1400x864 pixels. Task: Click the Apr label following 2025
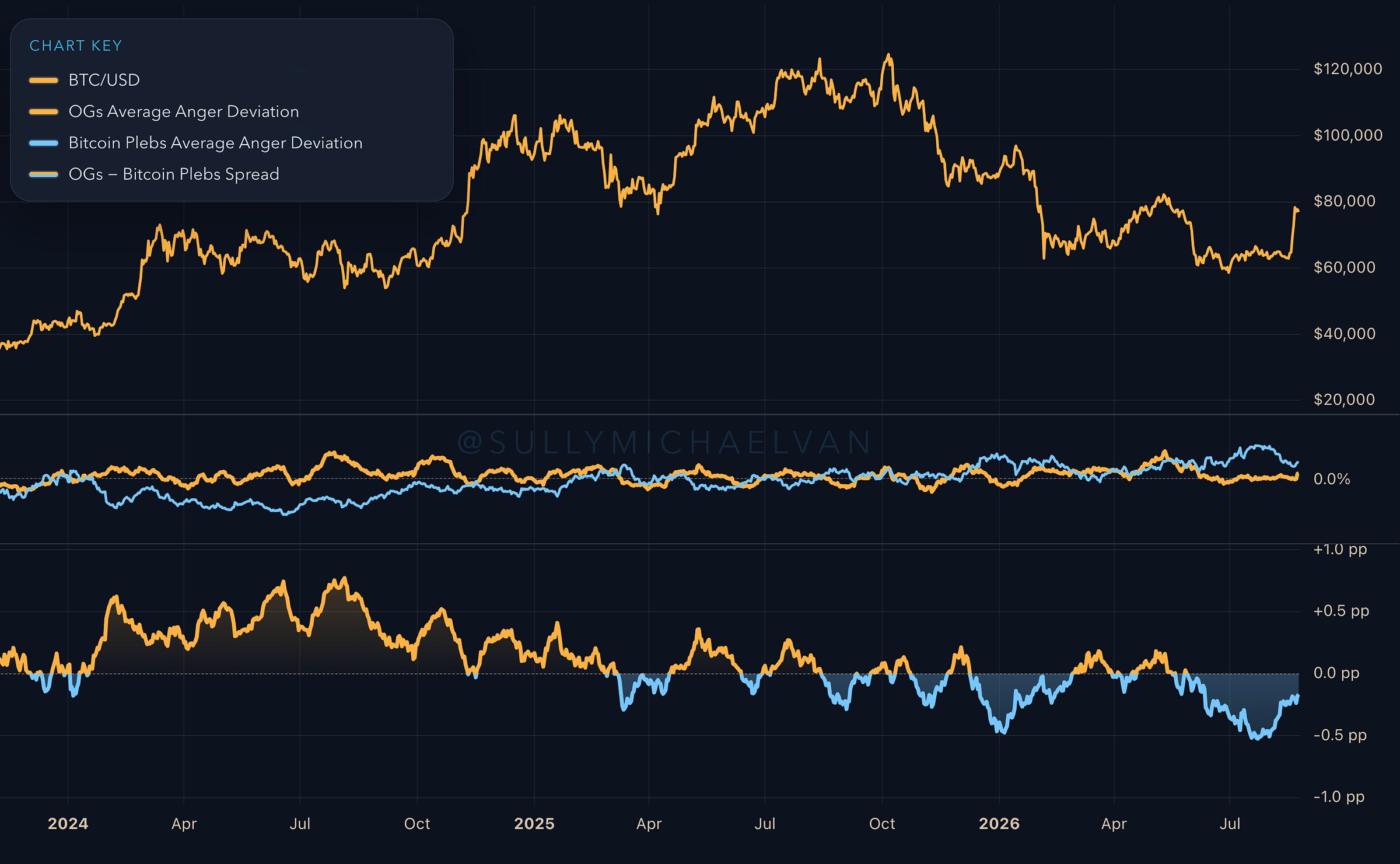pos(649,824)
